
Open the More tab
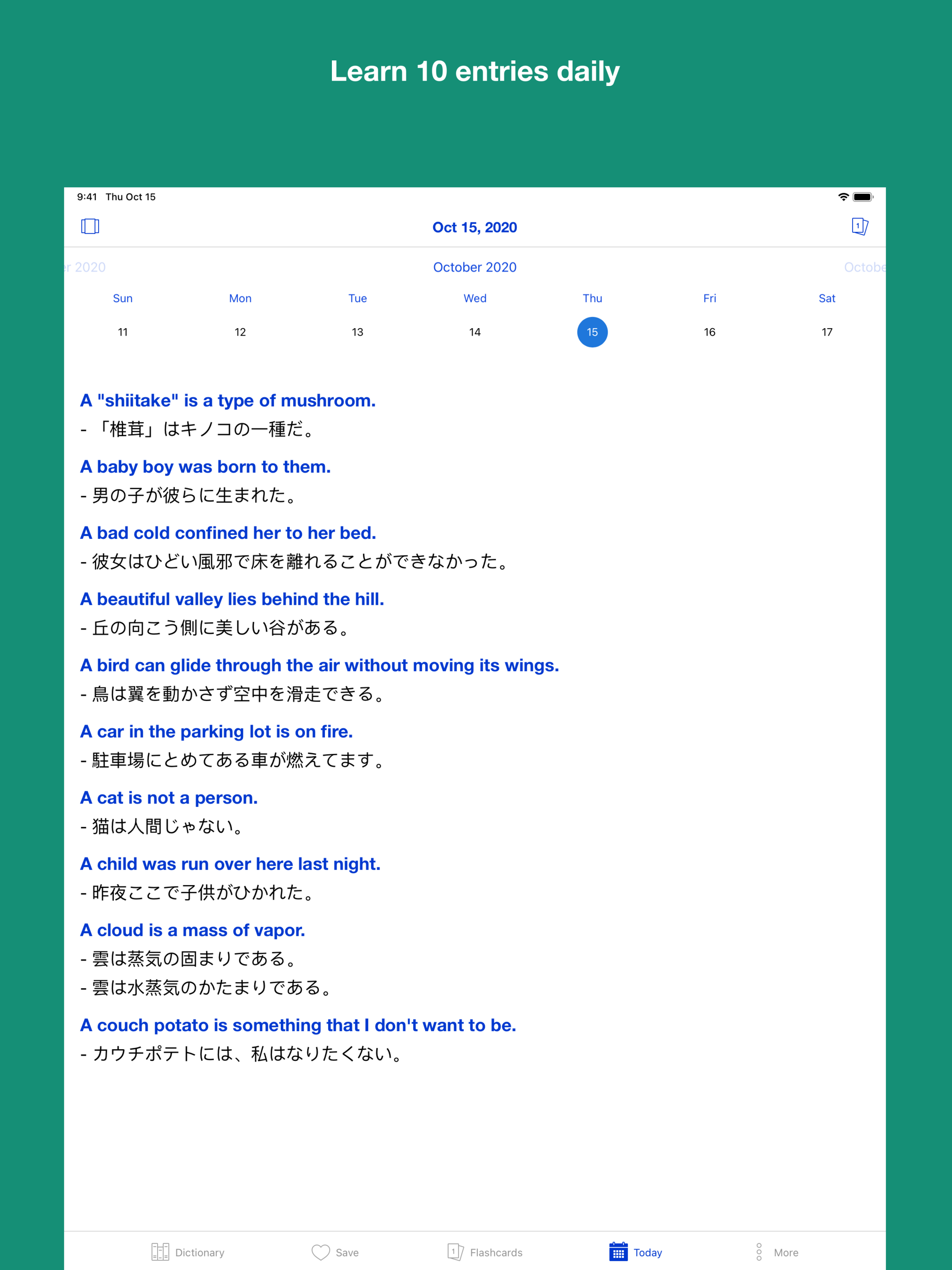pos(776,1252)
